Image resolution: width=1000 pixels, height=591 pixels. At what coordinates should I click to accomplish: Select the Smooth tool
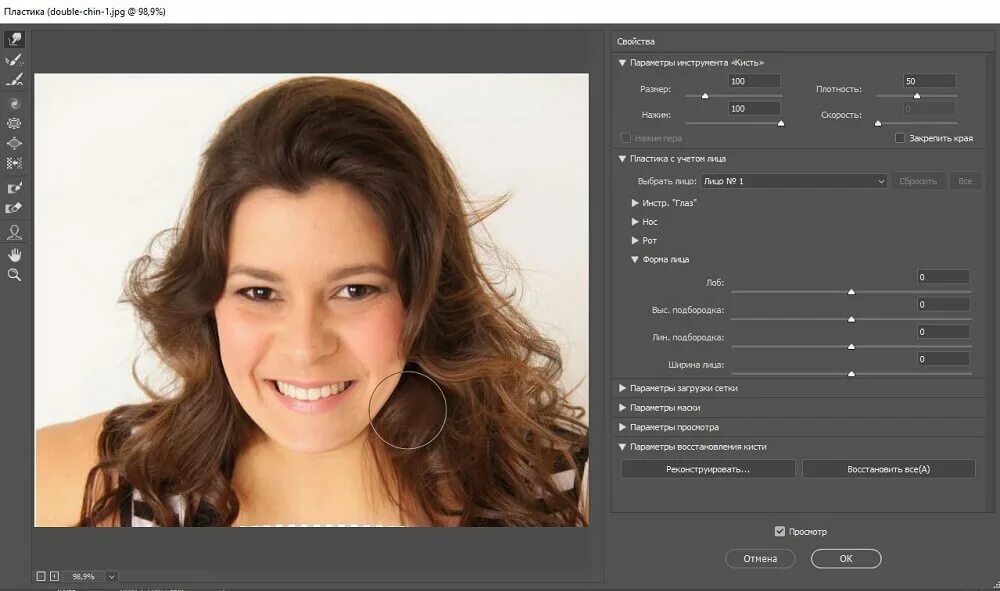(14, 80)
